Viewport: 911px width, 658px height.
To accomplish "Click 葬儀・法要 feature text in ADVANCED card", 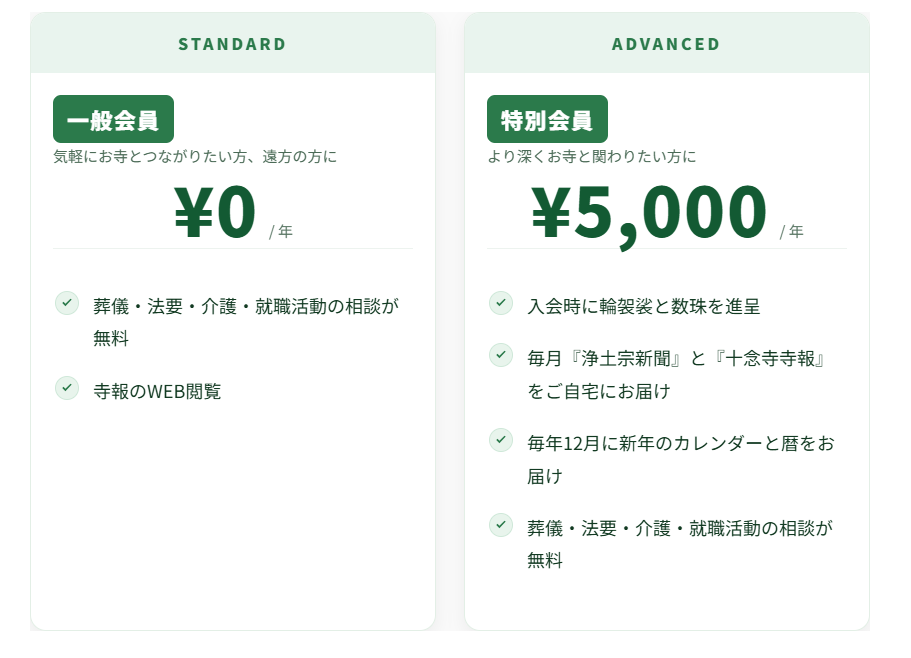I will pos(680,528).
